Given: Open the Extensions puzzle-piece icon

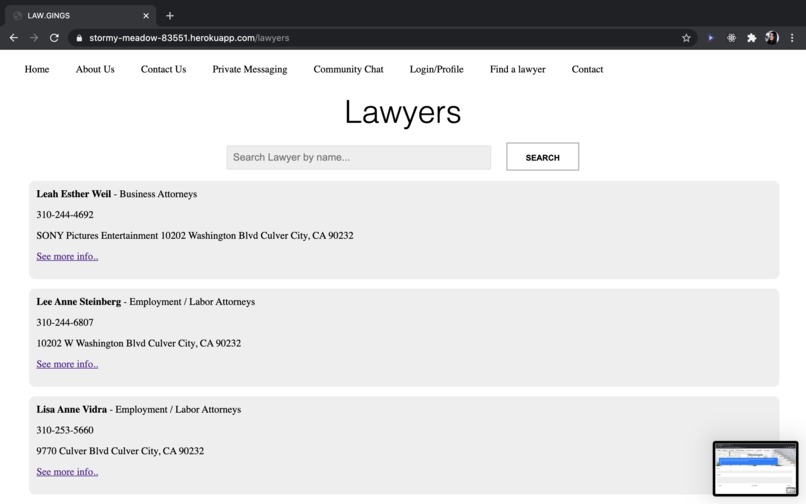Looking at the screenshot, I should point(752,38).
